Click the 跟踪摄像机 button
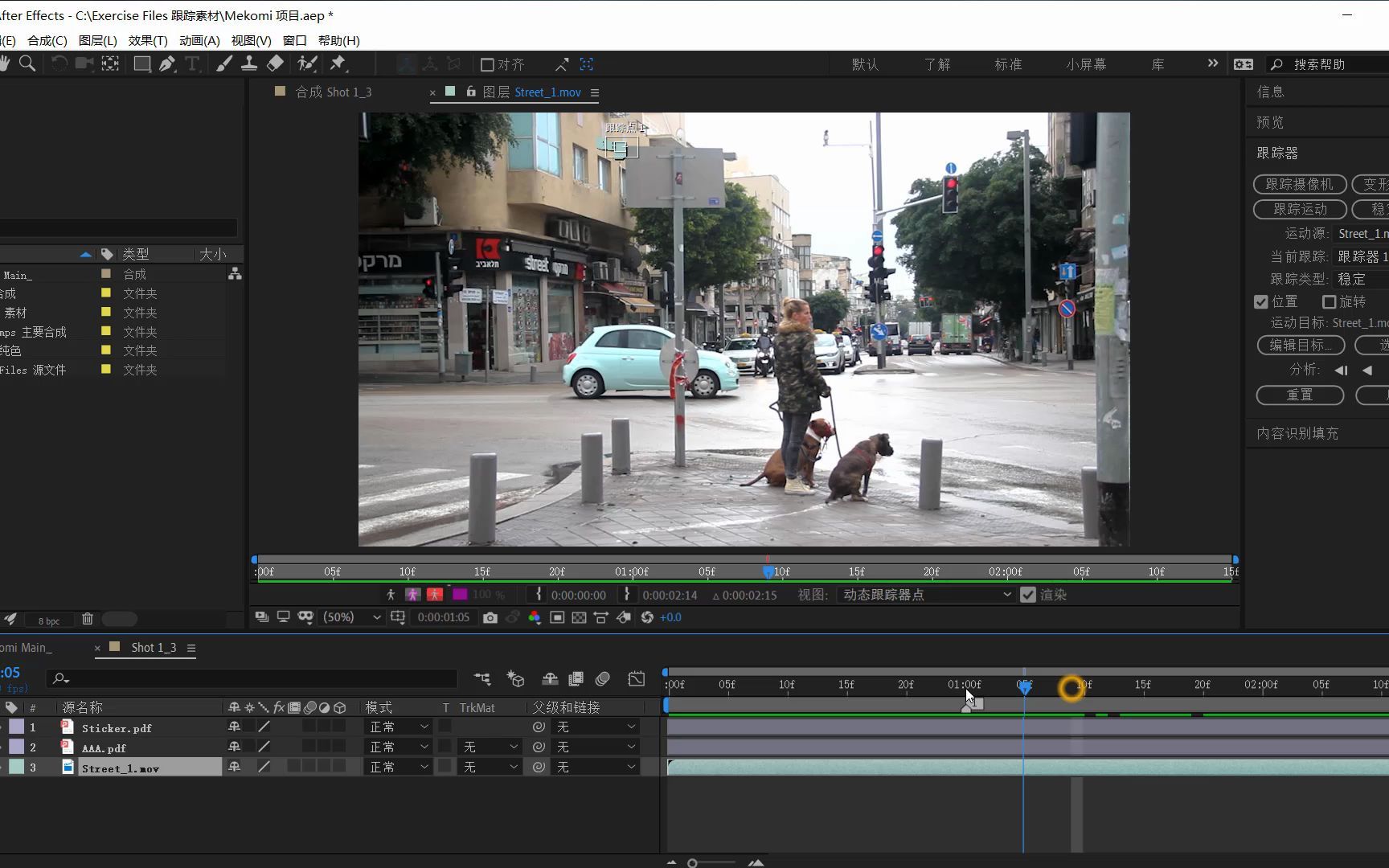The width and height of the screenshot is (1389, 868). point(1299,184)
